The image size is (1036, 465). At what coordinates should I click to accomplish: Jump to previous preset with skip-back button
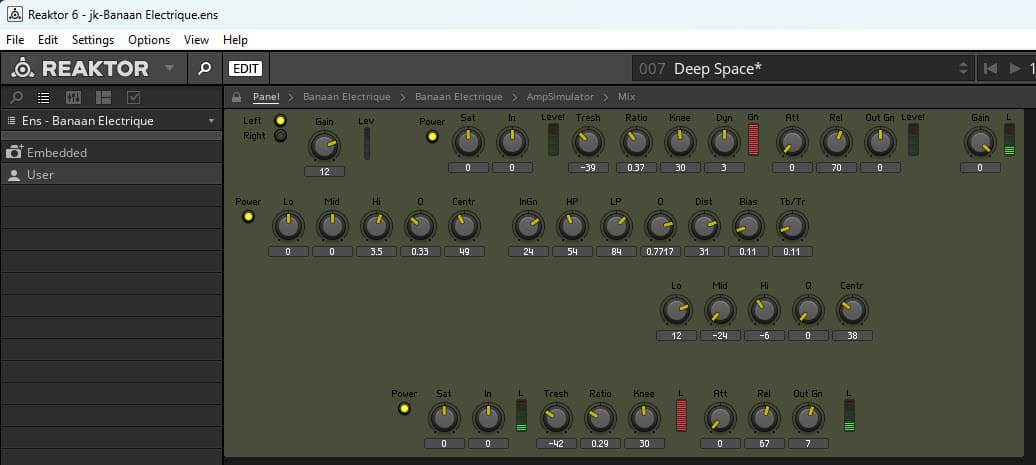click(x=990, y=69)
